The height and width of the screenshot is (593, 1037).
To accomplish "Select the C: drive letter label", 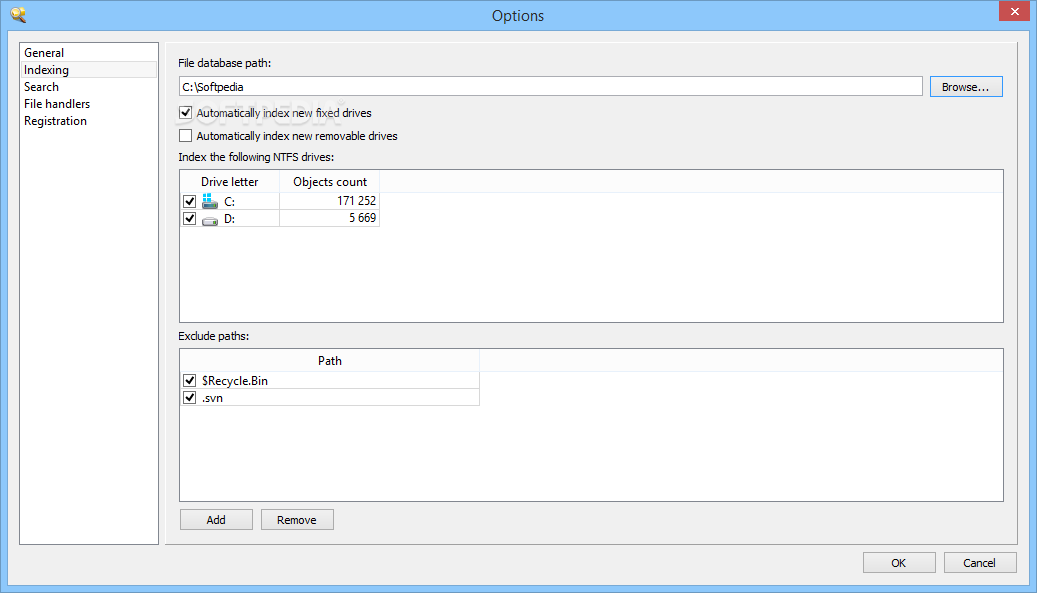I will pyautogui.click(x=229, y=202).
